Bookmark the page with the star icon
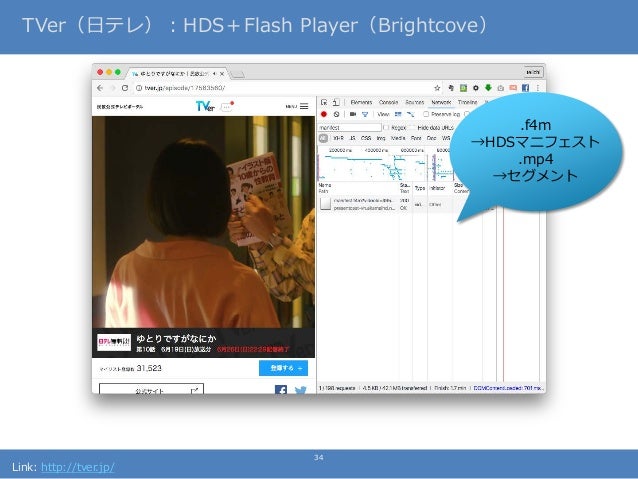 [x=437, y=88]
